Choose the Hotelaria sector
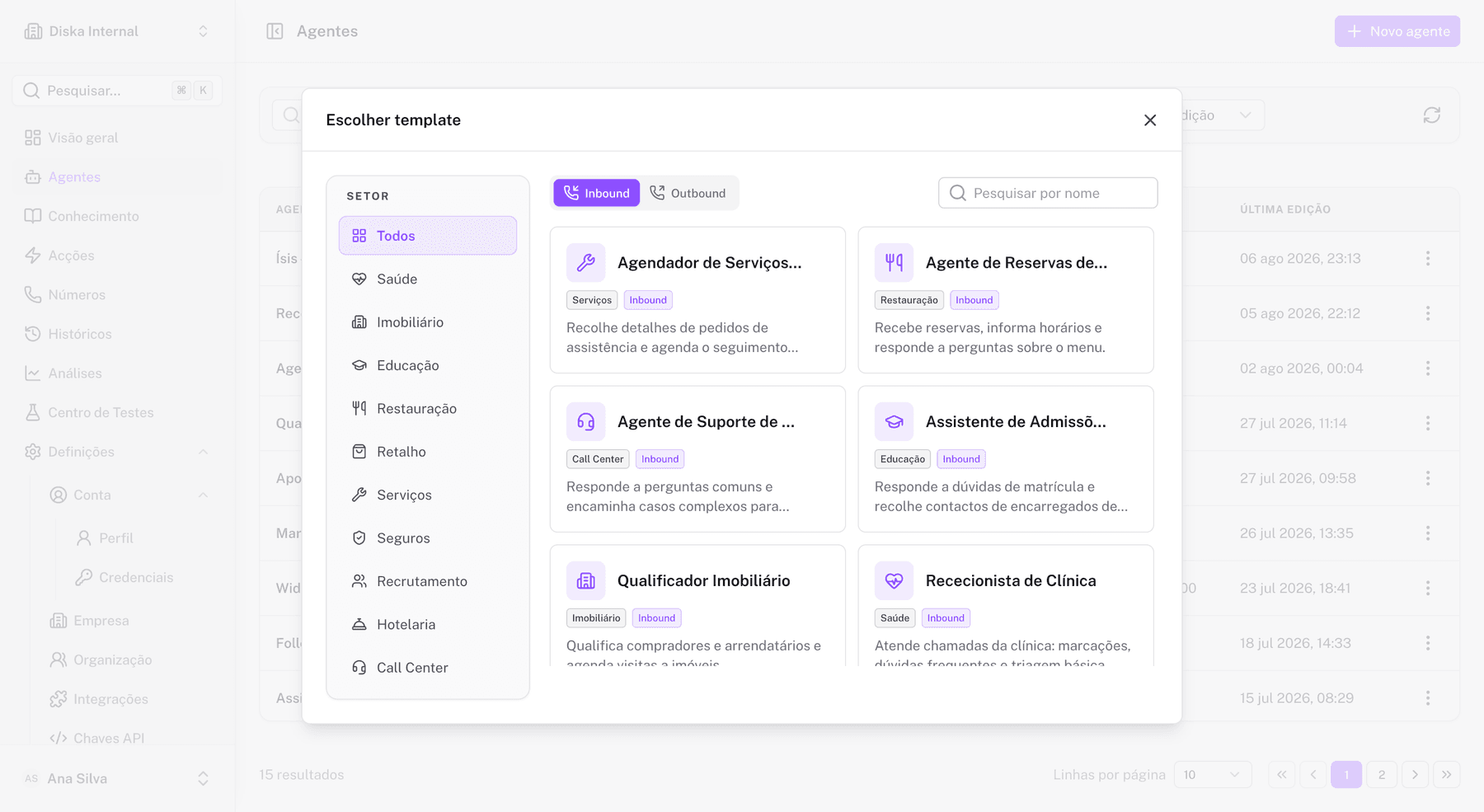The width and height of the screenshot is (1484, 812). [x=428, y=625]
